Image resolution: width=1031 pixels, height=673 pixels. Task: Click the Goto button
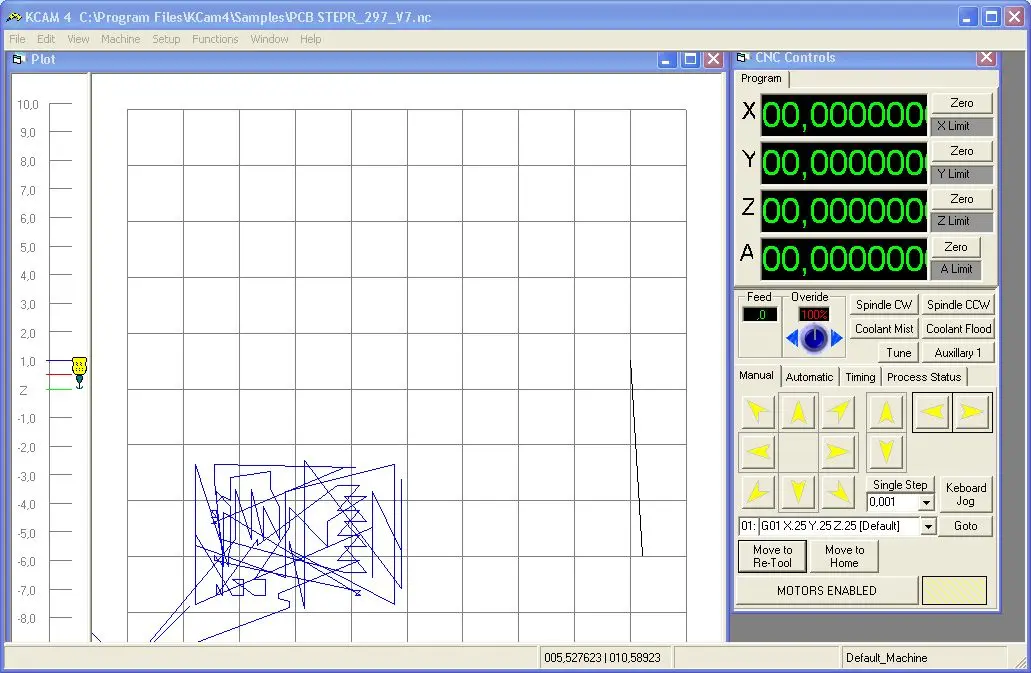(x=965, y=526)
